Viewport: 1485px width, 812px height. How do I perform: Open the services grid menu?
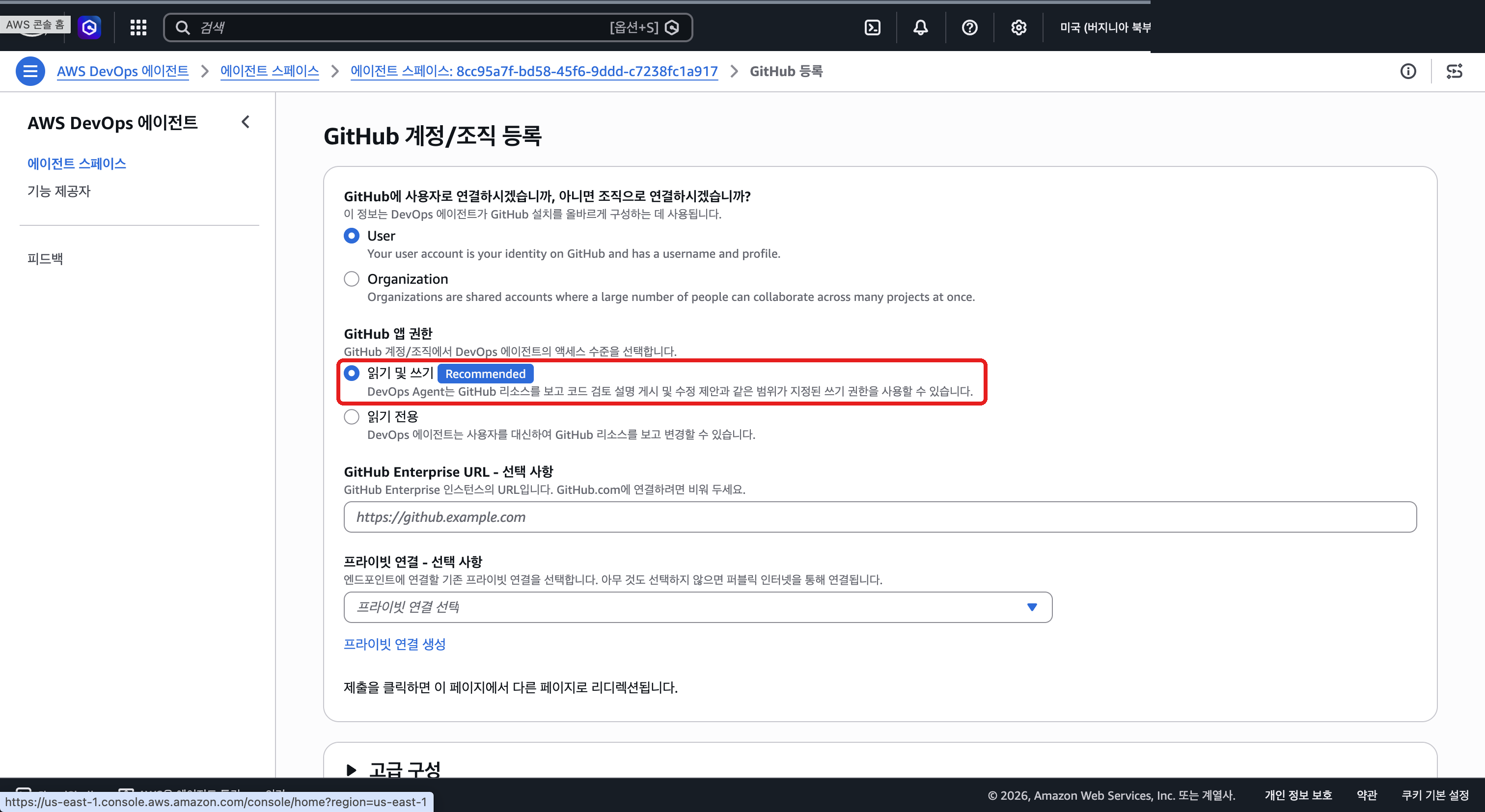(138, 27)
